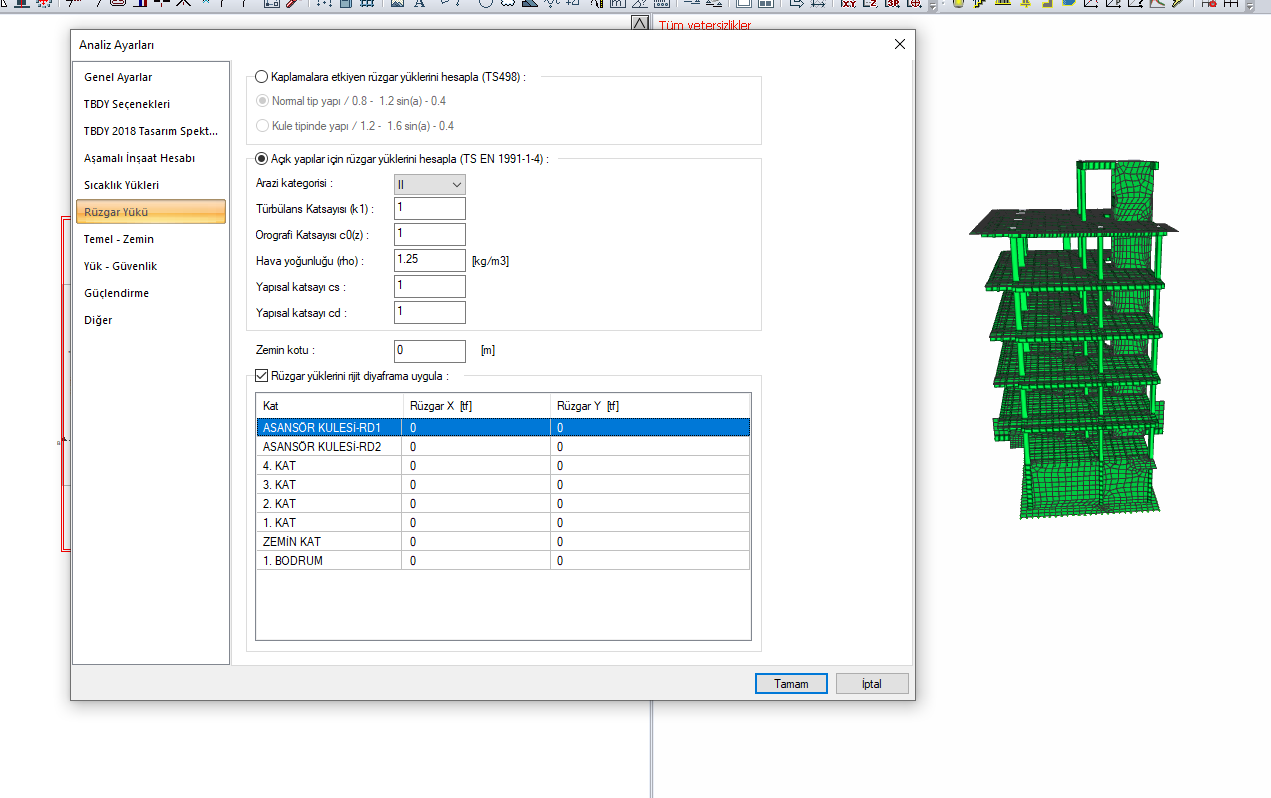This screenshot has height=798, width=1271.
Task: Select the 2. KAT row
Action: click(503, 503)
